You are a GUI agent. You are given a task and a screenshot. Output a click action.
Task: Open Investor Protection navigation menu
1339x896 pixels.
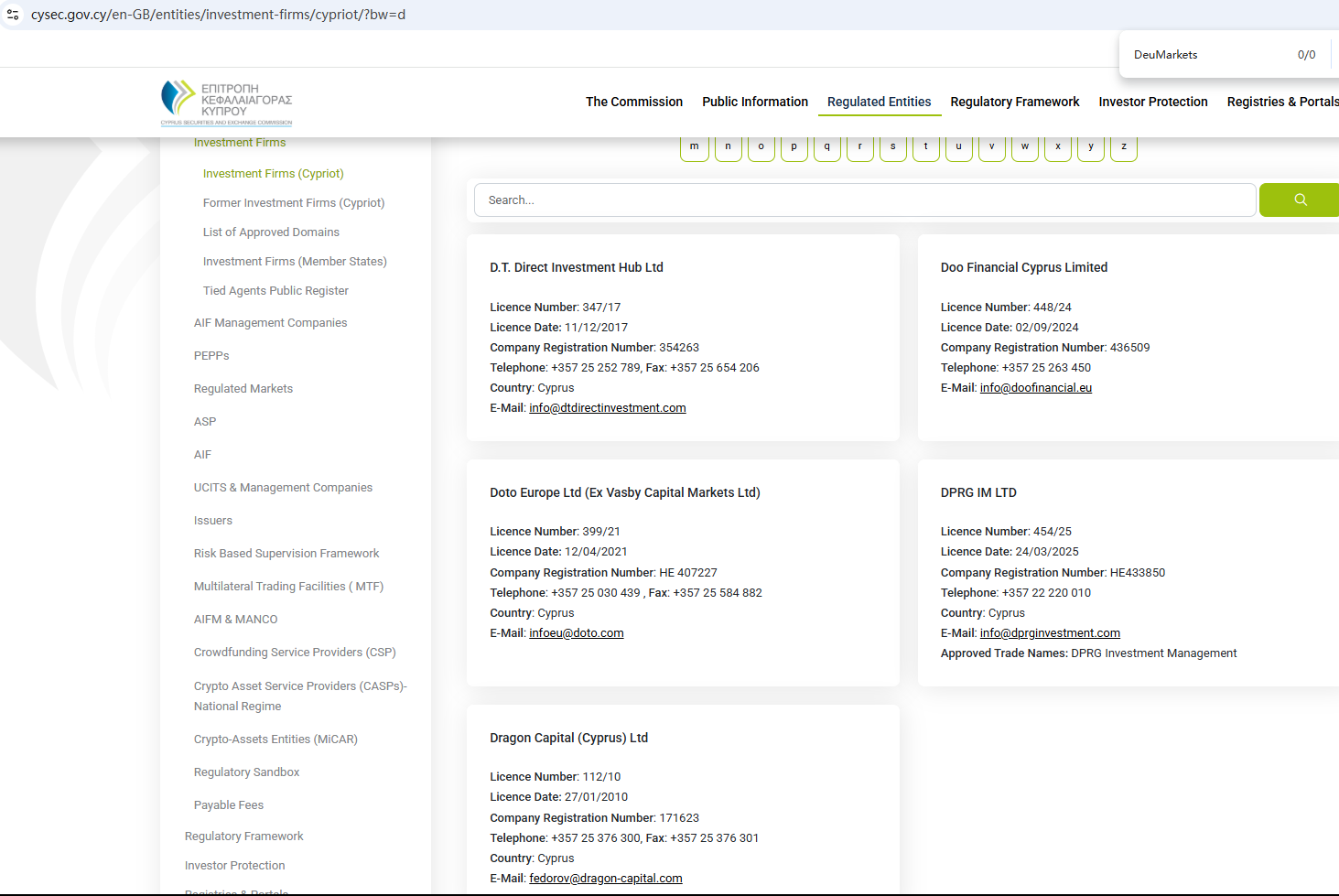click(x=1152, y=102)
